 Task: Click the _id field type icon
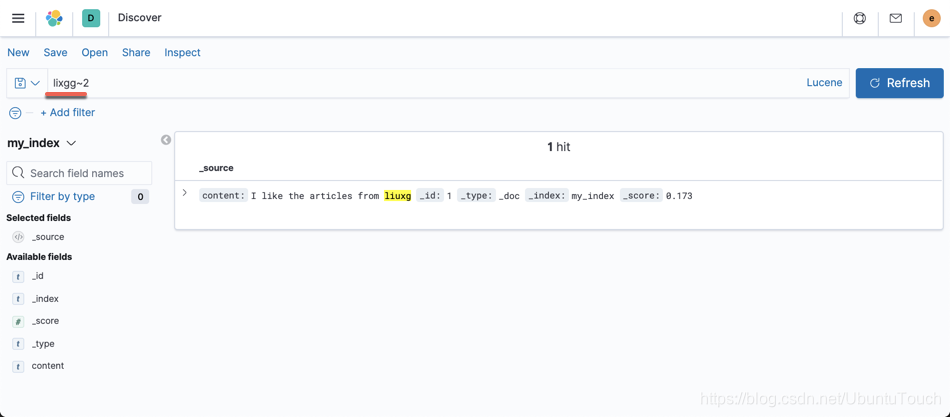point(18,276)
